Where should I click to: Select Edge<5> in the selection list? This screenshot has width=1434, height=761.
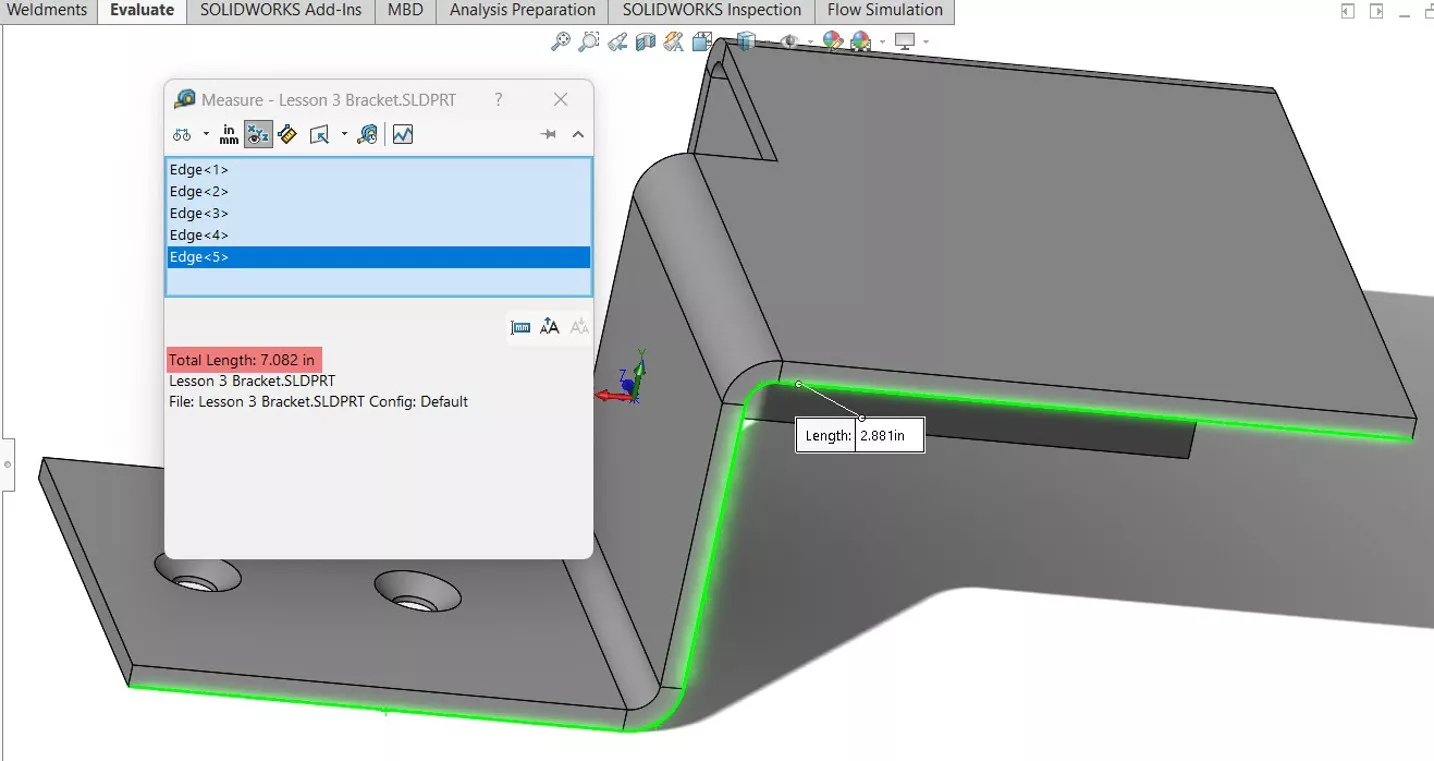379,257
